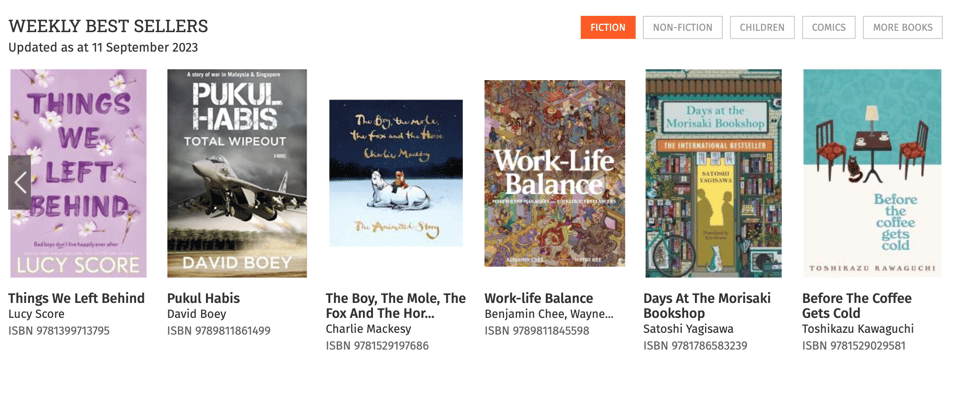Click the Pukul Habis cover image
This screenshot has height=403, width=960.
pyautogui.click(x=237, y=173)
